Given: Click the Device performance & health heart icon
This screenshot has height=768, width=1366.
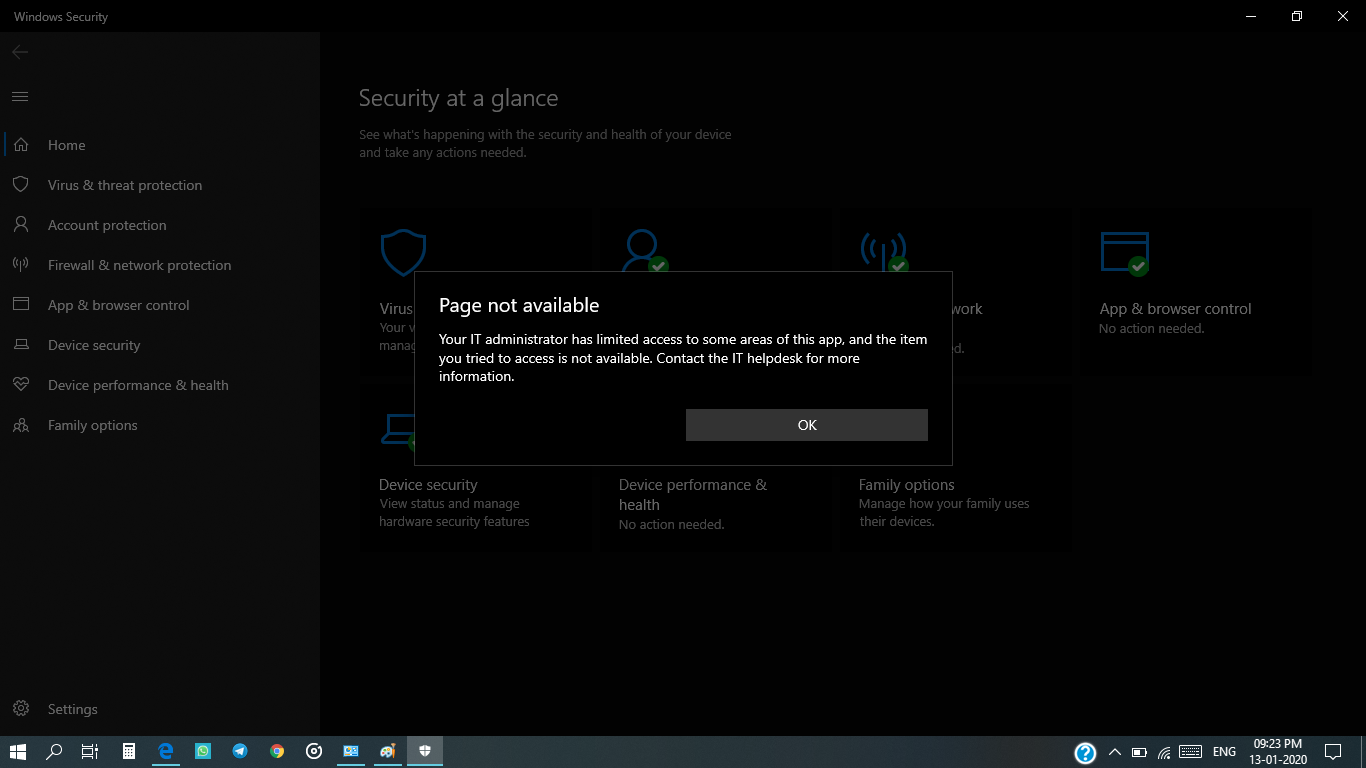Looking at the screenshot, I should 20,385.
